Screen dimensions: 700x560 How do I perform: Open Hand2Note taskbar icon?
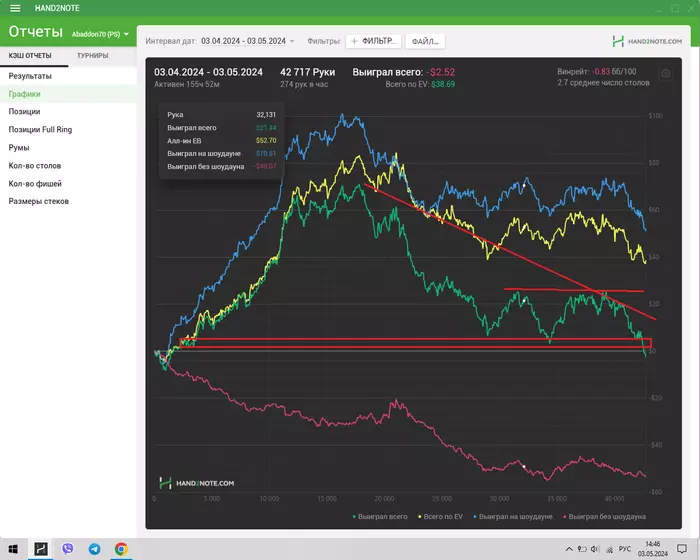41,549
